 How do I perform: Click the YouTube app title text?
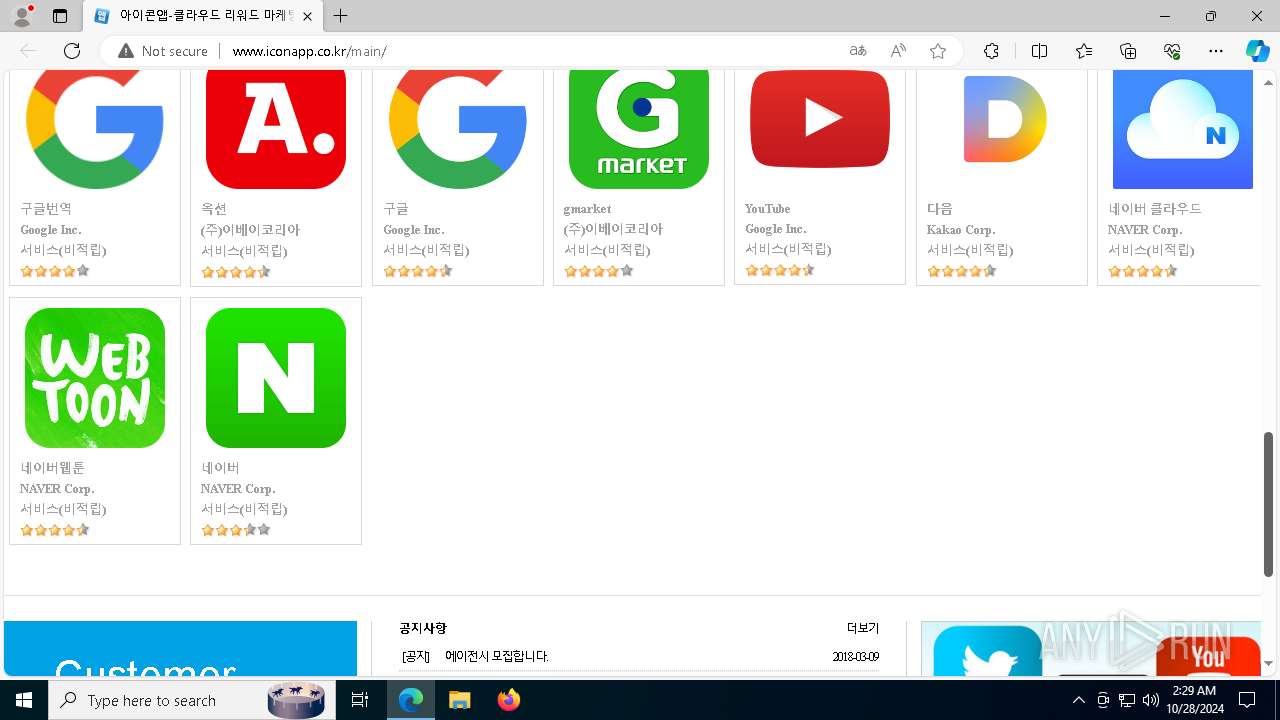pos(767,209)
